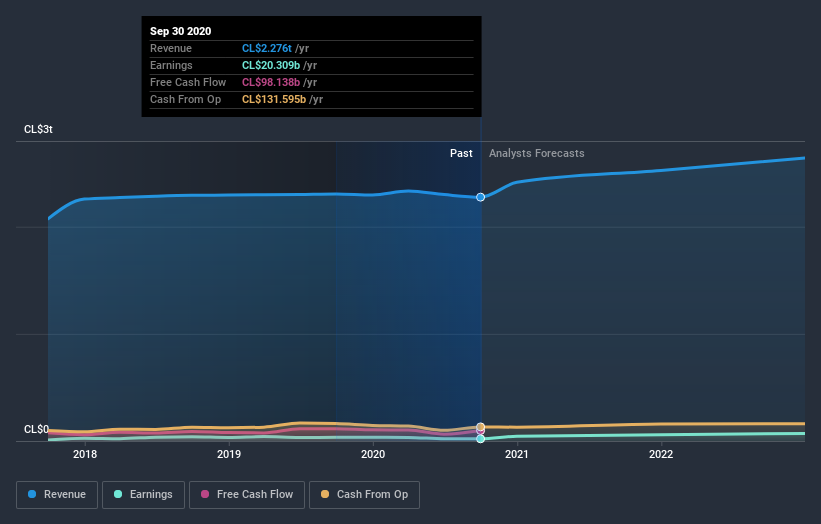Click the orange Cash From Op data point
Image resolution: width=821 pixels, height=524 pixels.
pyautogui.click(x=480, y=427)
